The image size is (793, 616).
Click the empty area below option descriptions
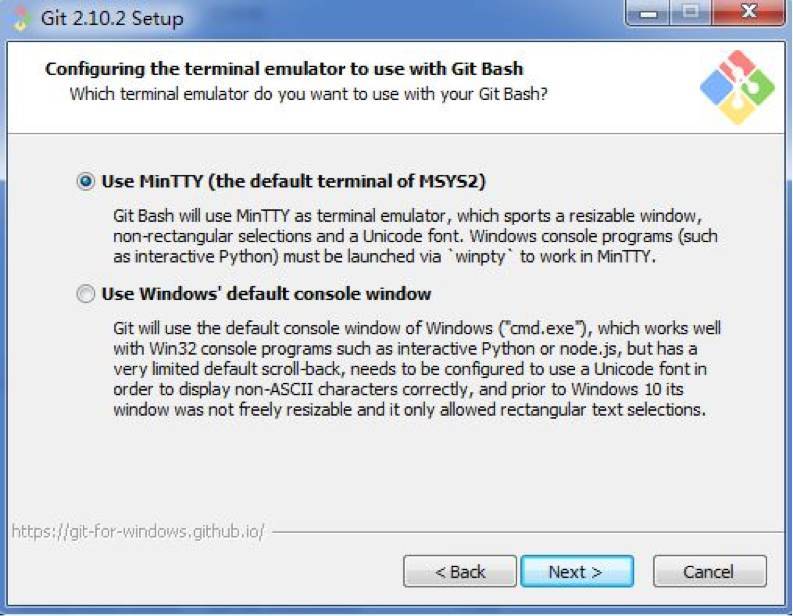coord(396,470)
